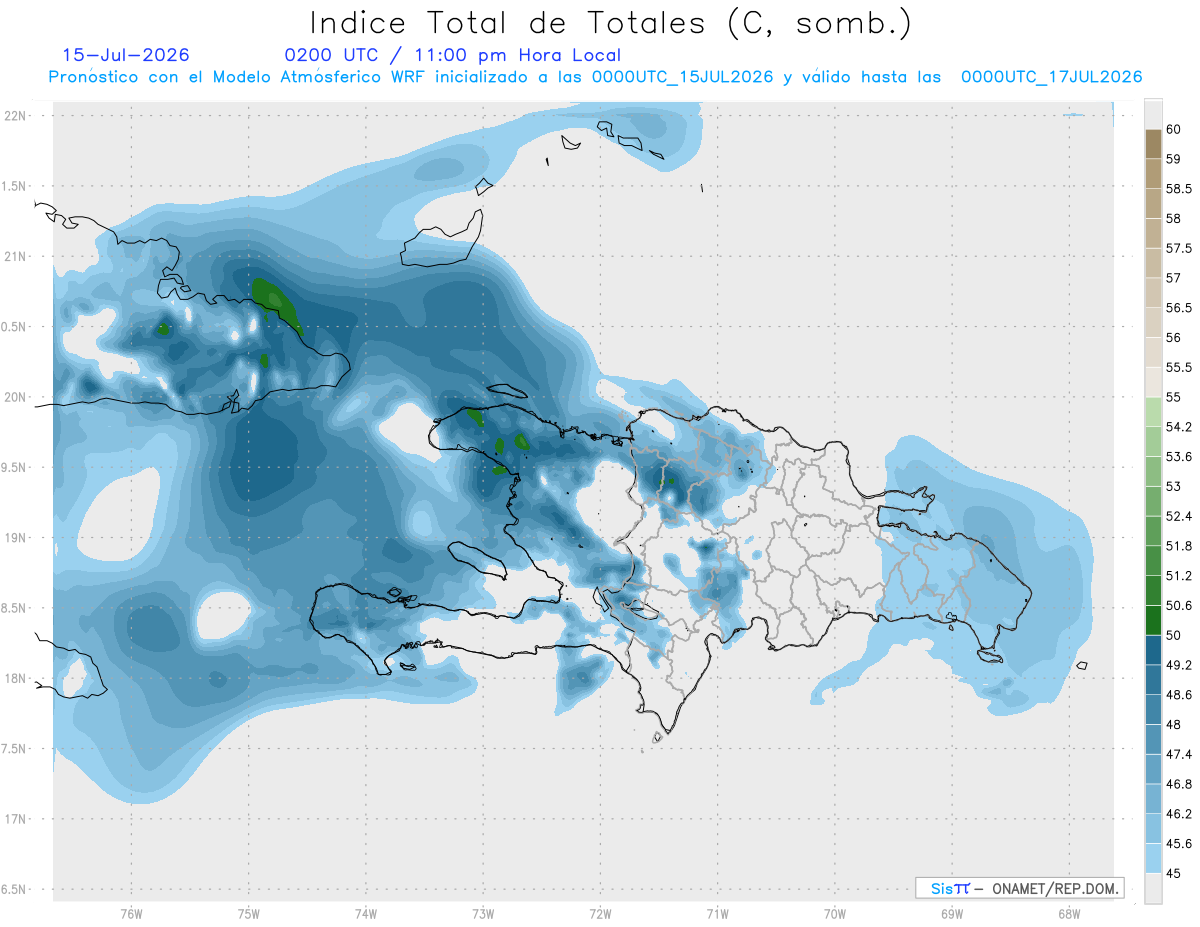This screenshot has height=927, width=1200.
Task: Click the title 'Indice Total de Totales (C, somb.)'
Action: pos(611,22)
